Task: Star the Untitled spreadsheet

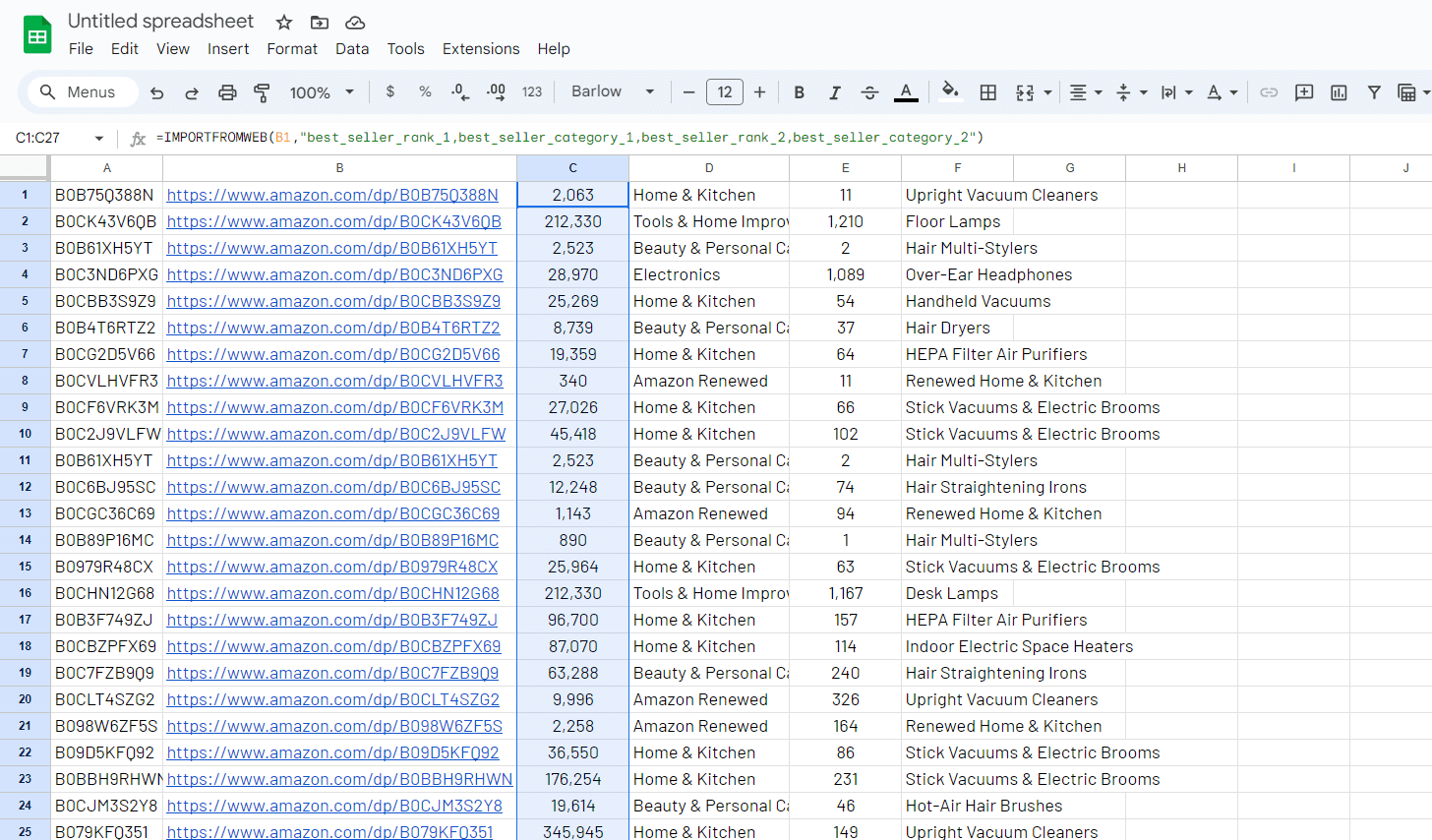Action: tap(284, 22)
